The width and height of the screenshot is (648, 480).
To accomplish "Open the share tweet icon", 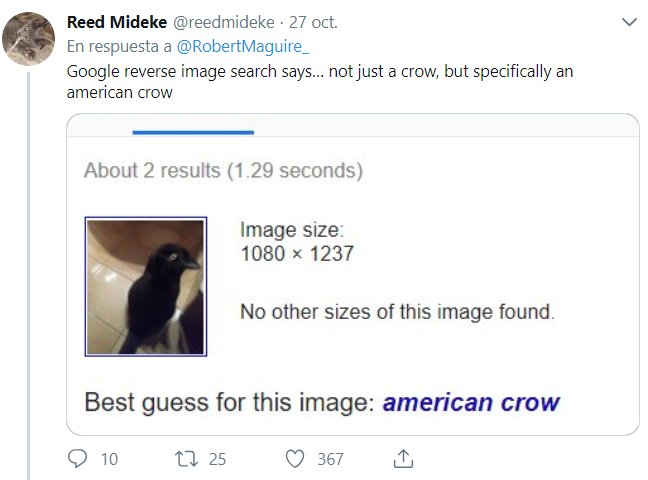I will click(x=403, y=459).
